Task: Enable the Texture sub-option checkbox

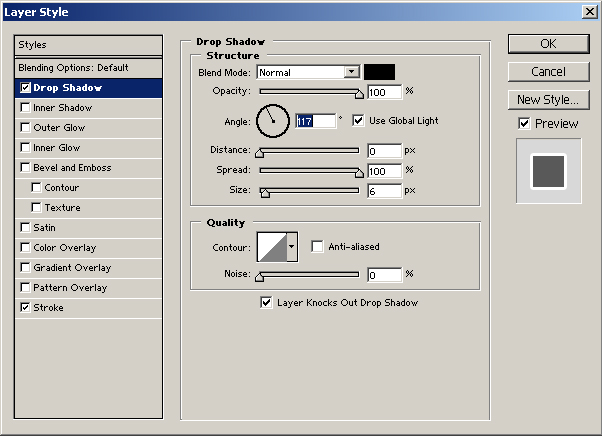Action: 36,208
